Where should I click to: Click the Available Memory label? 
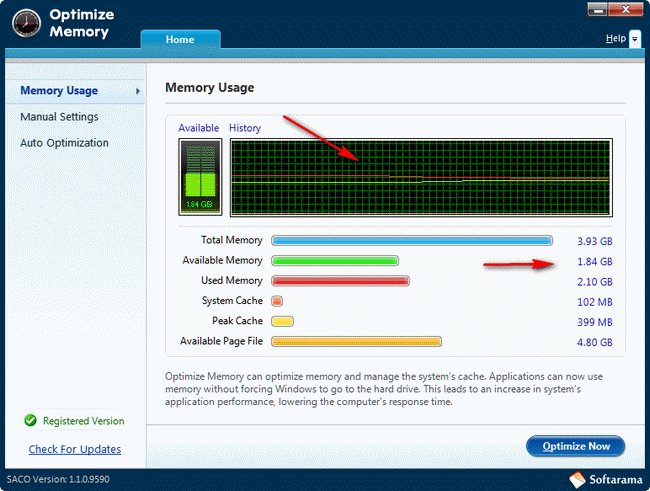(223, 260)
